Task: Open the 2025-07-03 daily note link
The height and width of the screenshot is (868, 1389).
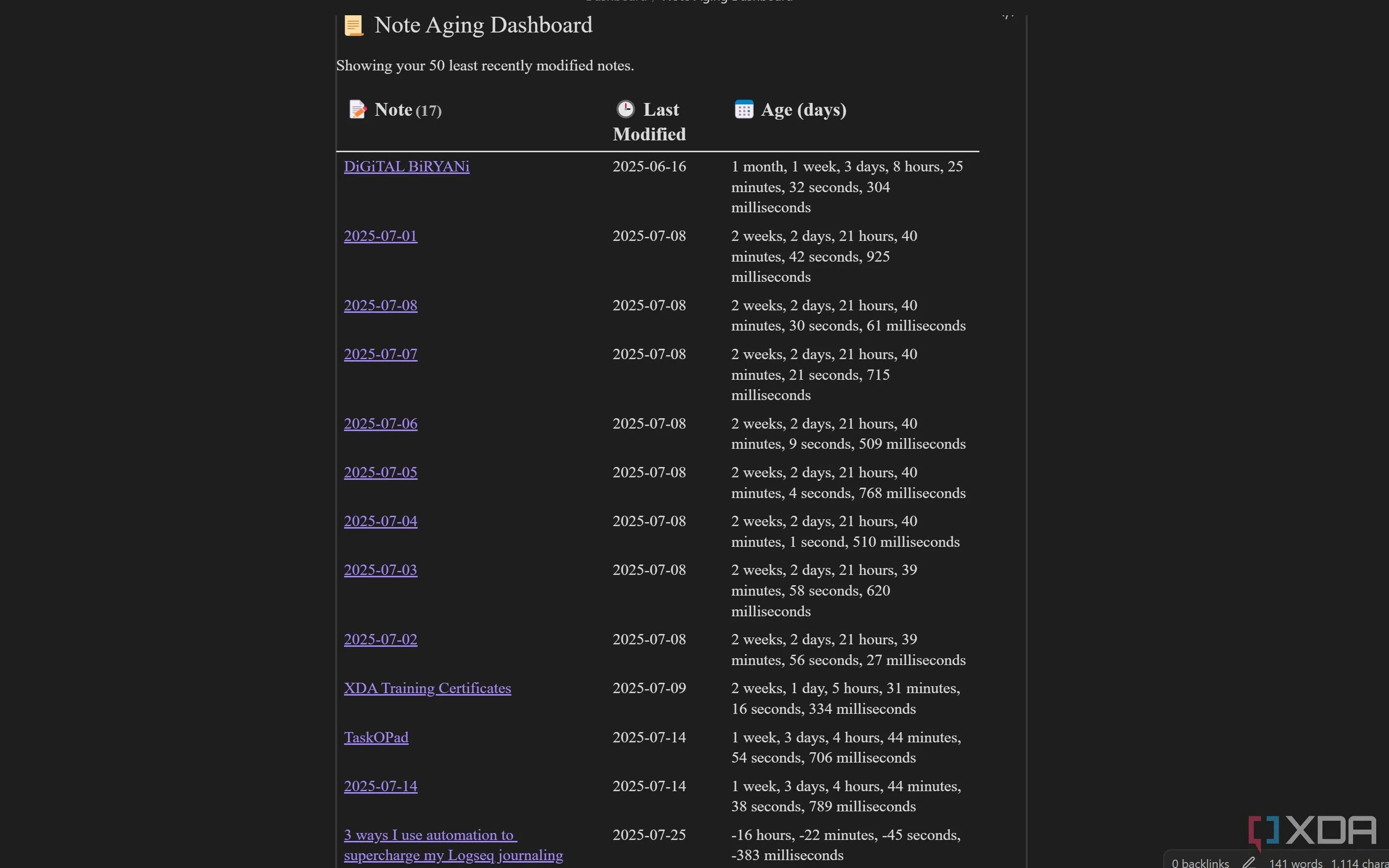Action: [x=381, y=570]
